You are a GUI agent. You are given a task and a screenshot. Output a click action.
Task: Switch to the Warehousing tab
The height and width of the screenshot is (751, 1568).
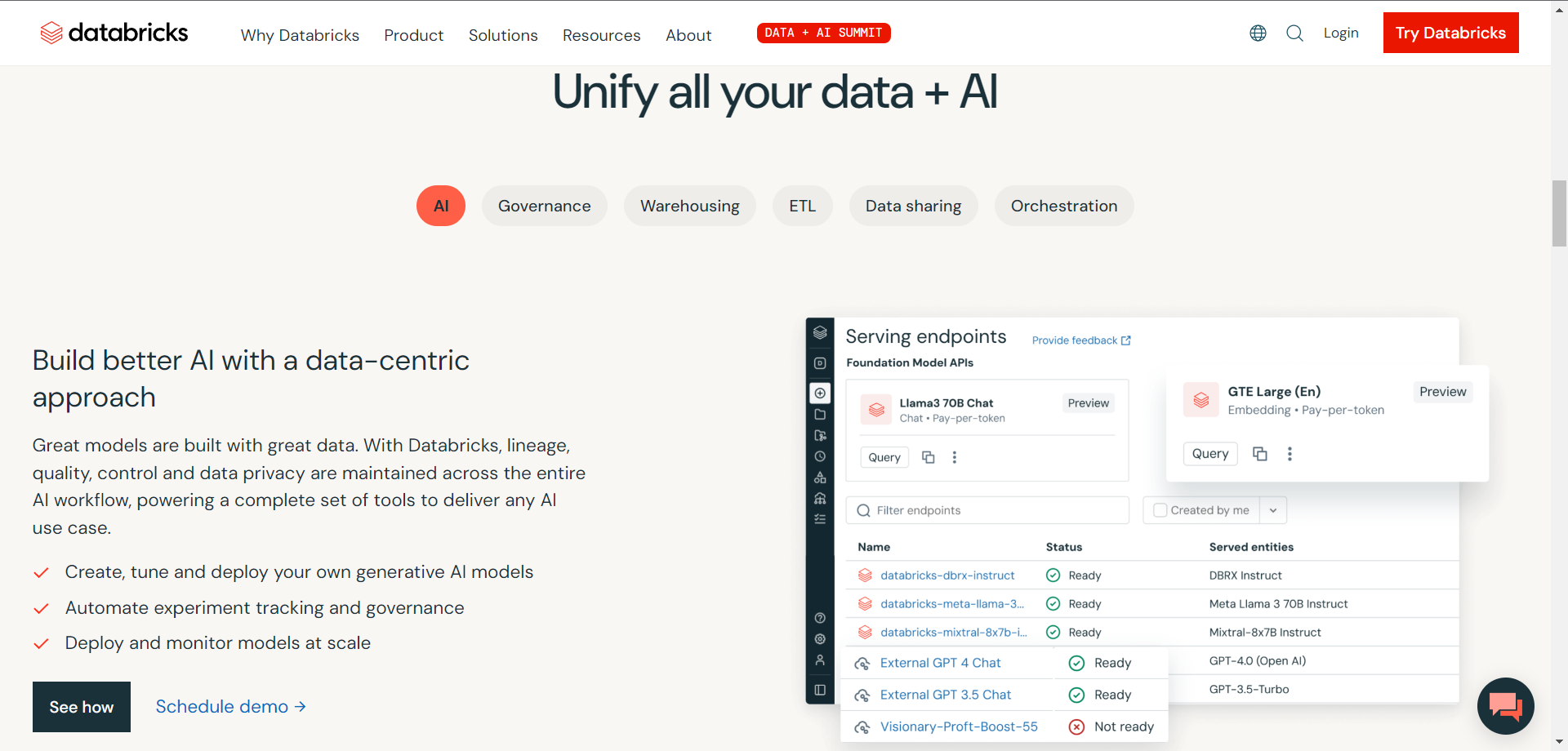click(690, 206)
